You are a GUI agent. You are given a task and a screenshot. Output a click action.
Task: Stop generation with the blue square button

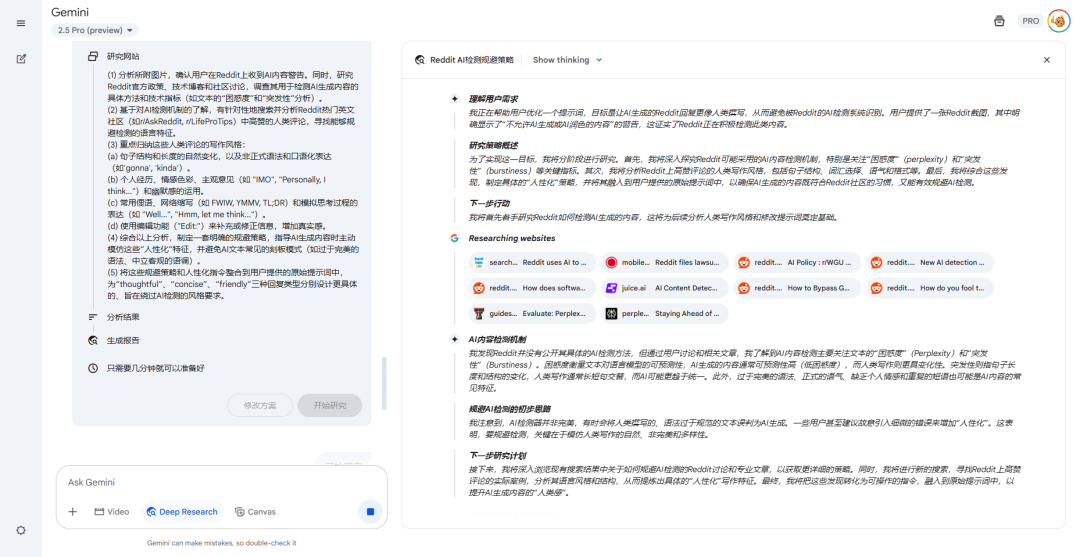370,512
